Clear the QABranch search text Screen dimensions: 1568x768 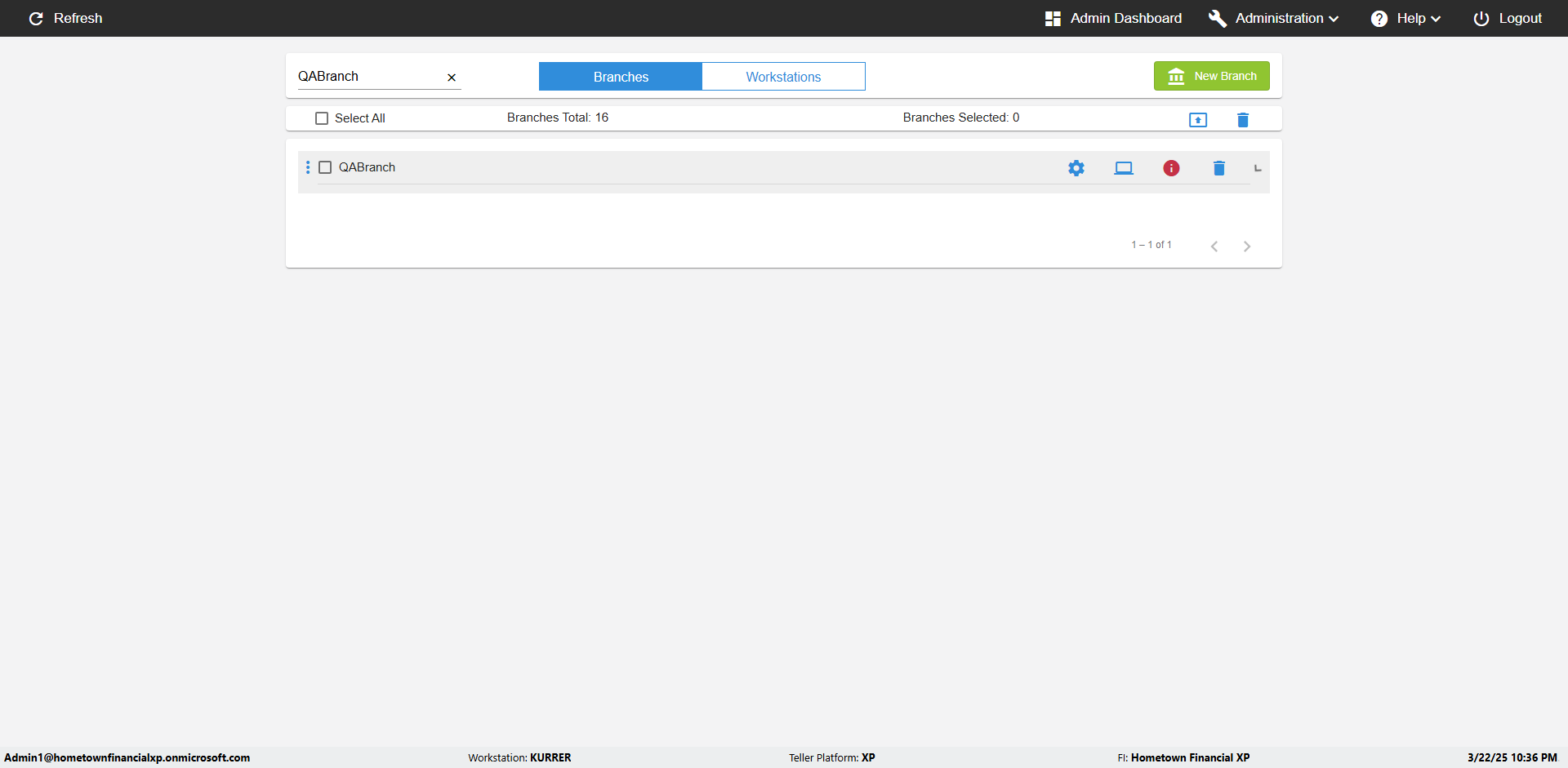(x=452, y=78)
